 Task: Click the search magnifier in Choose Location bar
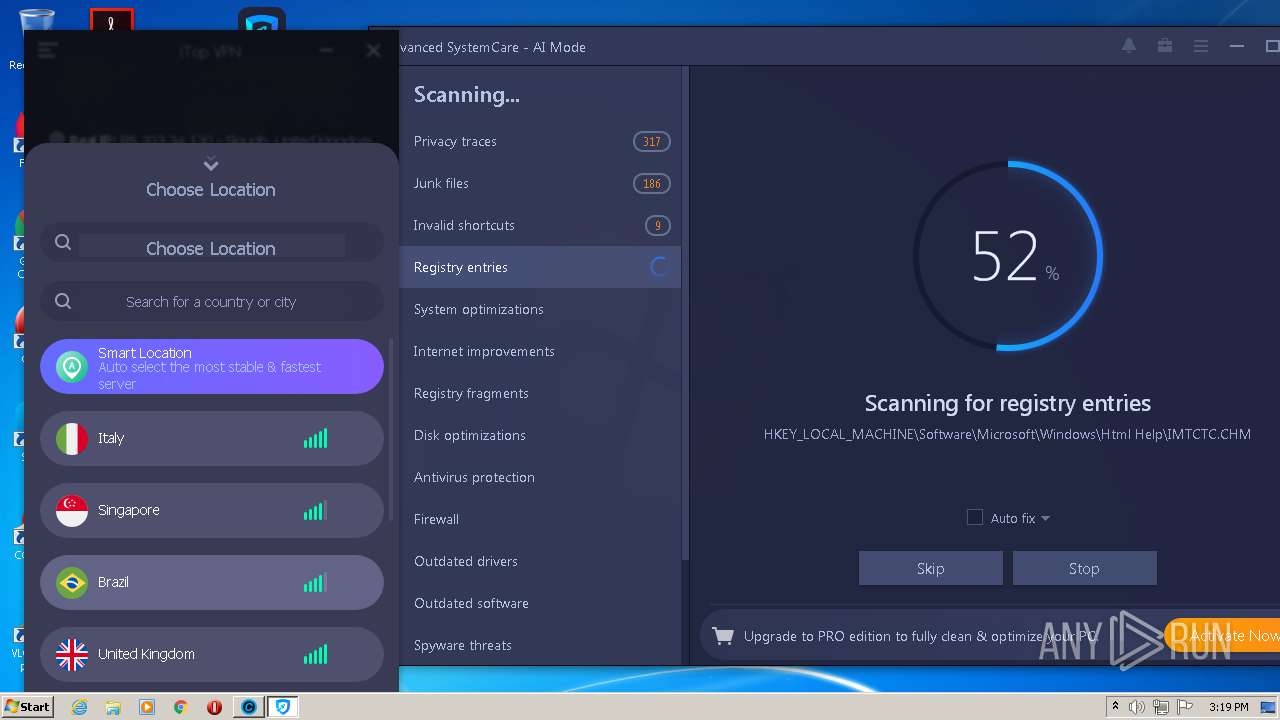[62, 242]
